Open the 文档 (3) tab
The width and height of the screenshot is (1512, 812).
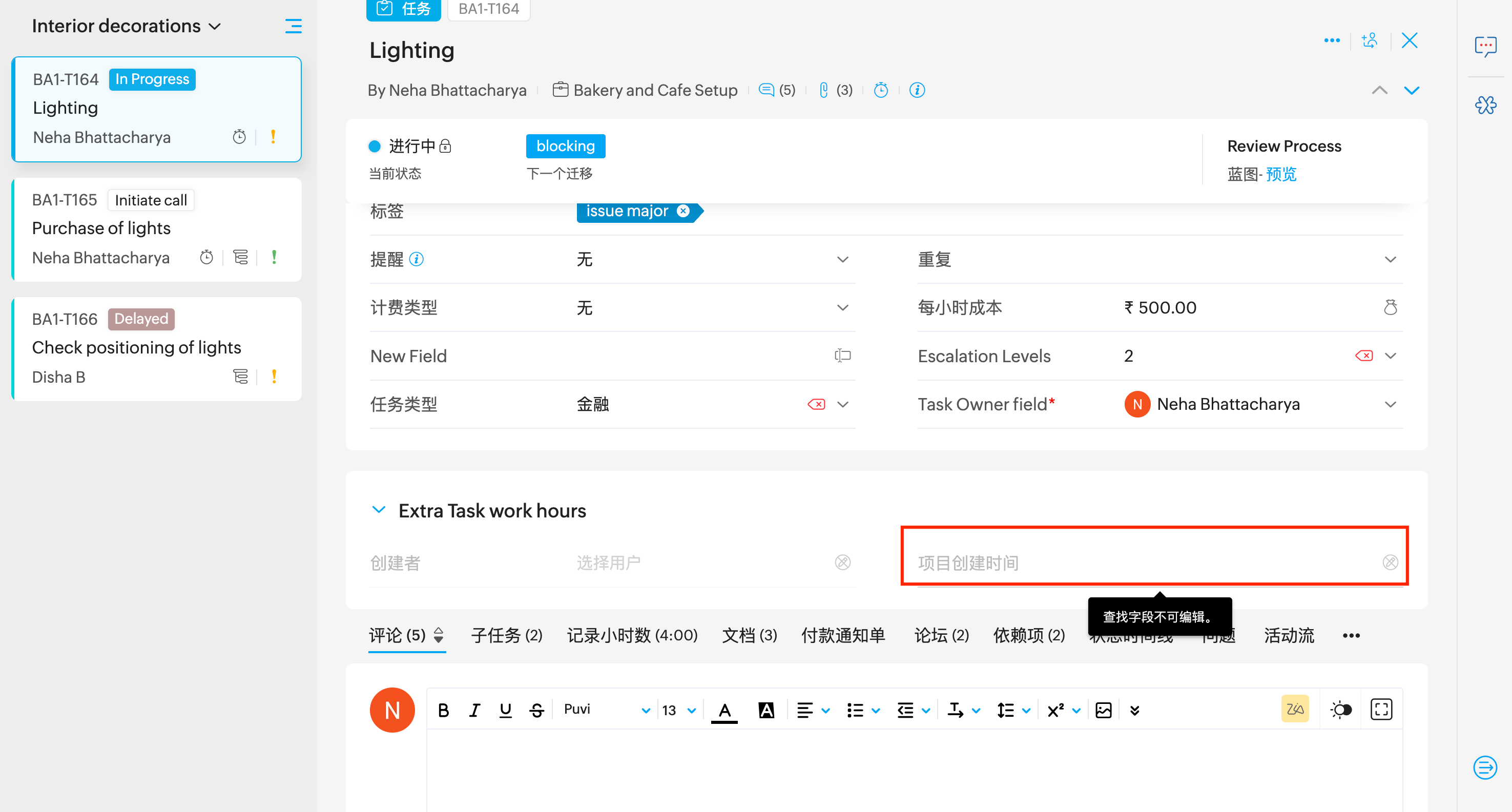[749, 635]
